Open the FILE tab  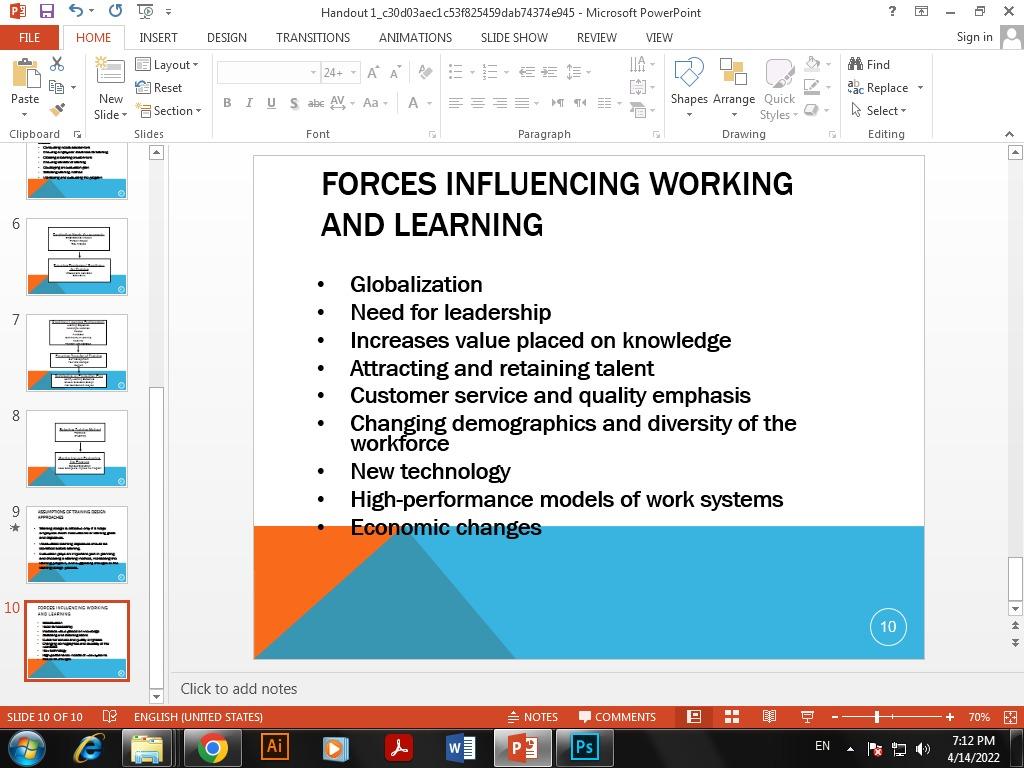[29, 37]
